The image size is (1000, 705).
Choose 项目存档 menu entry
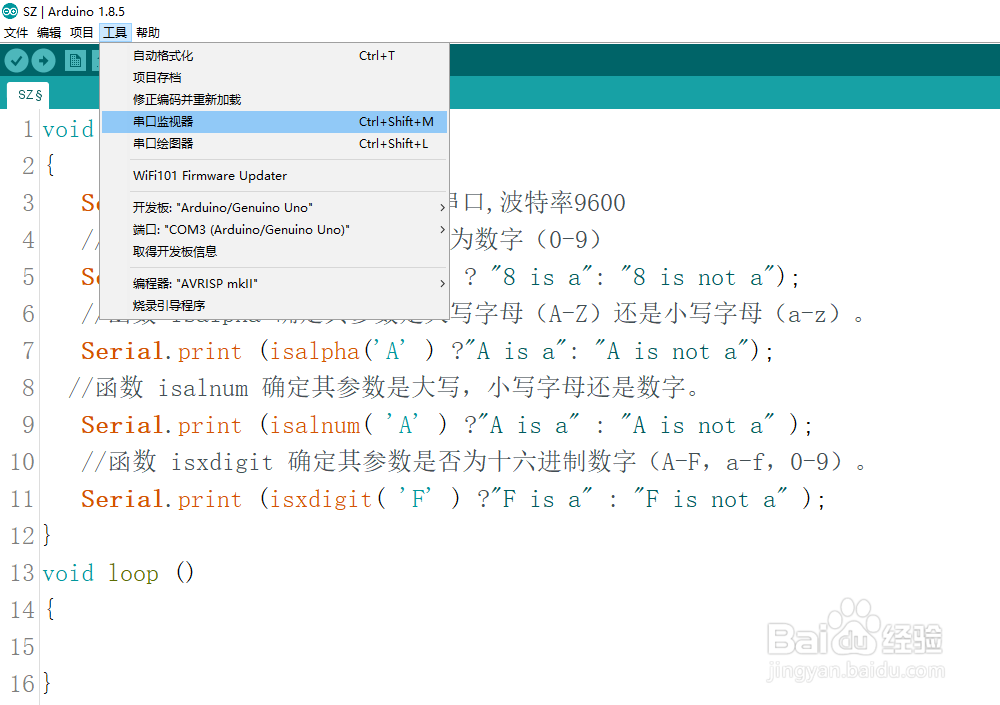(274, 77)
